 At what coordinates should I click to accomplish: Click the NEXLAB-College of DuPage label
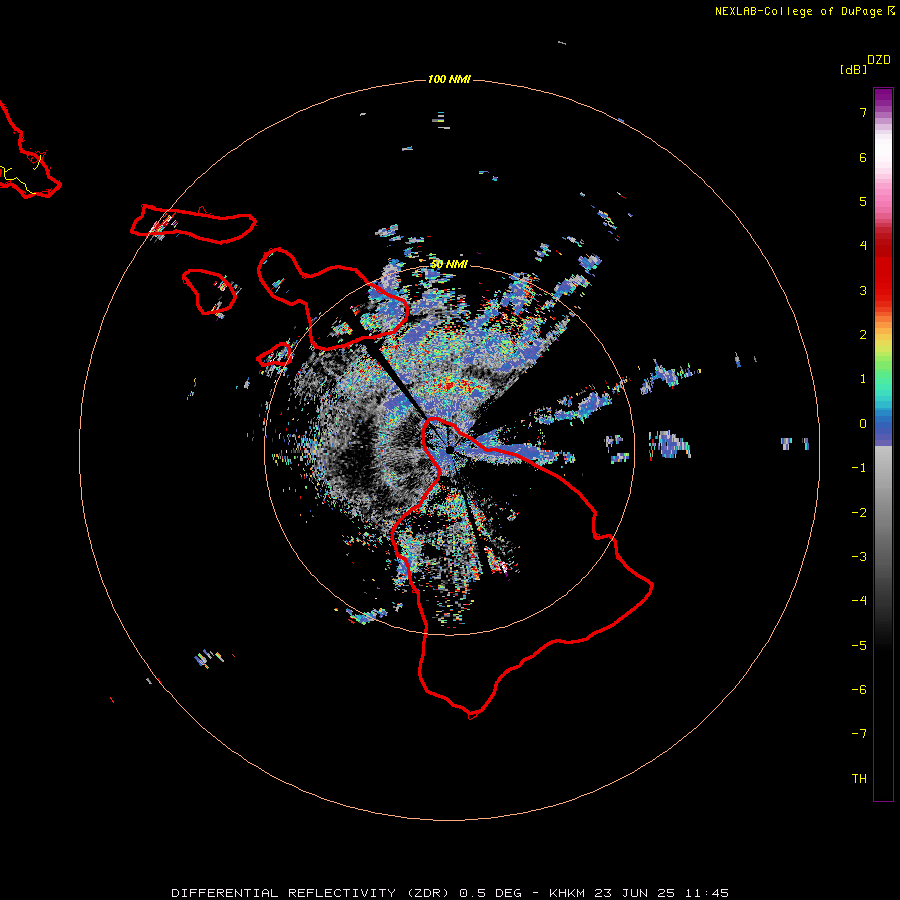(805, 11)
